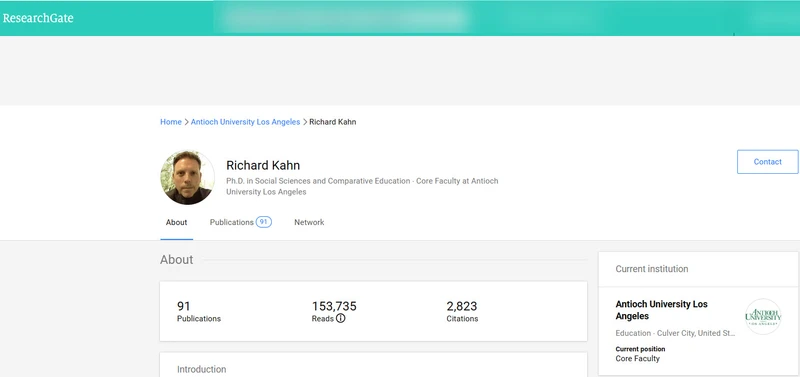800x377 pixels.
Task: Click the 91 Publications statistic
Action: 198,312
